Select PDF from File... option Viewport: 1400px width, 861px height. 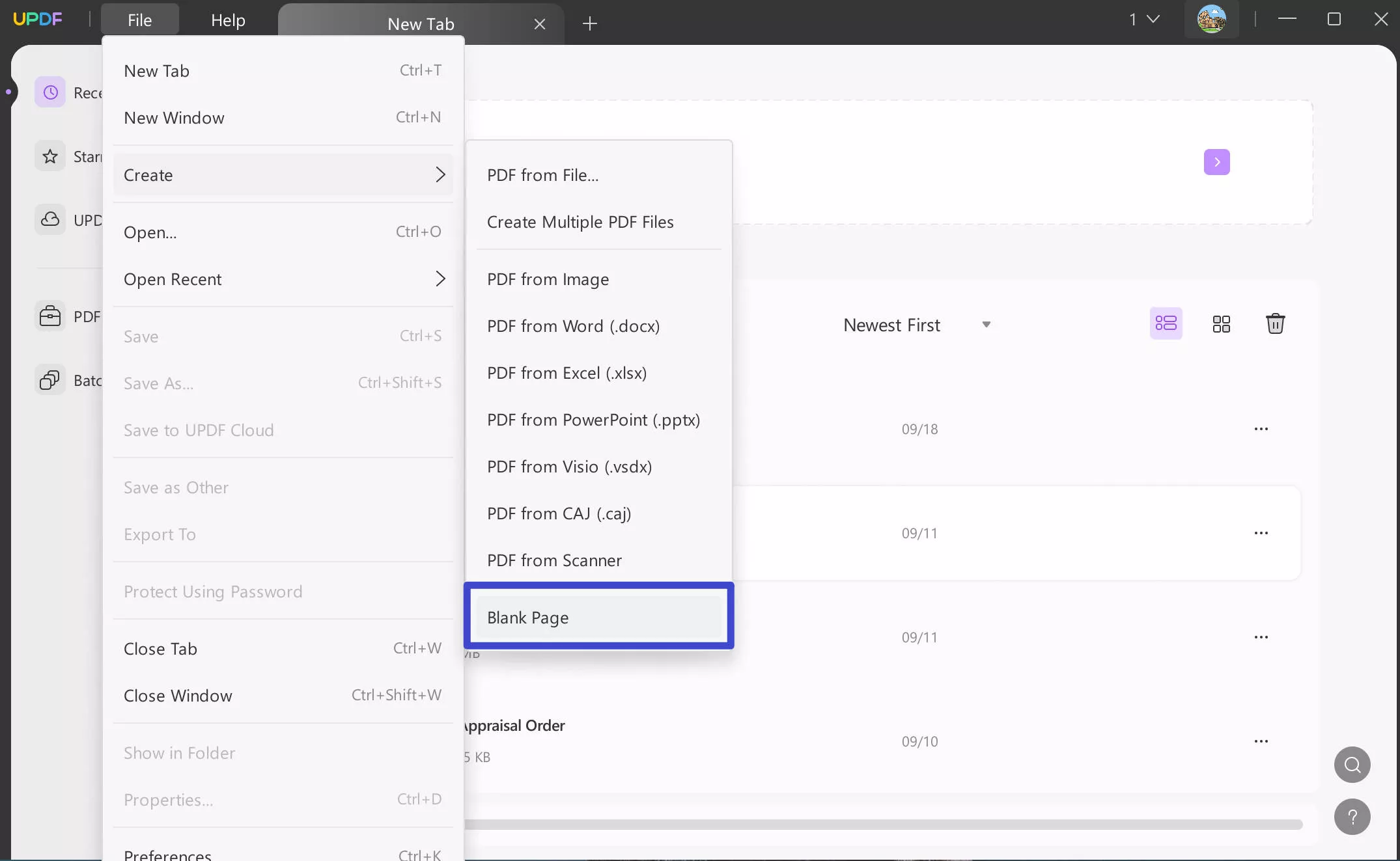tap(598, 175)
